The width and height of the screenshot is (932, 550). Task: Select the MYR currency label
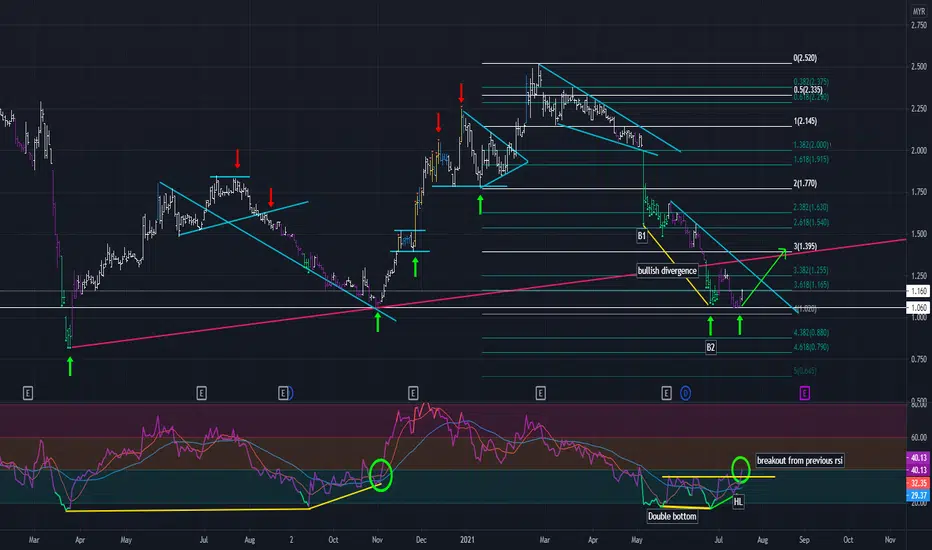point(919,12)
